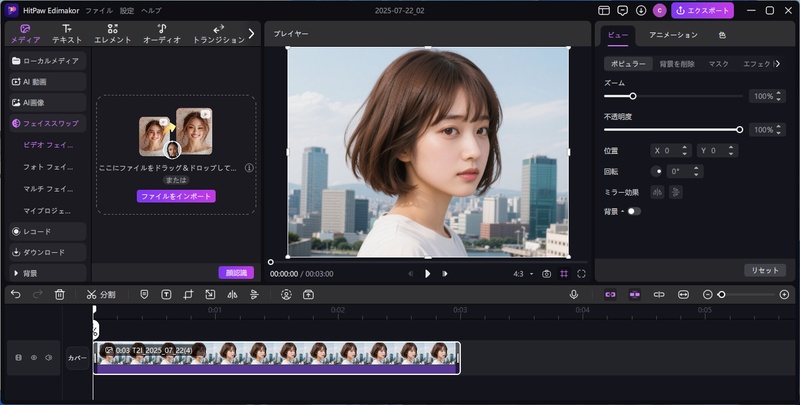Click the purple 顔認識 button
This screenshot has height=405, width=800.
pyautogui.click(x=236, y=272)
